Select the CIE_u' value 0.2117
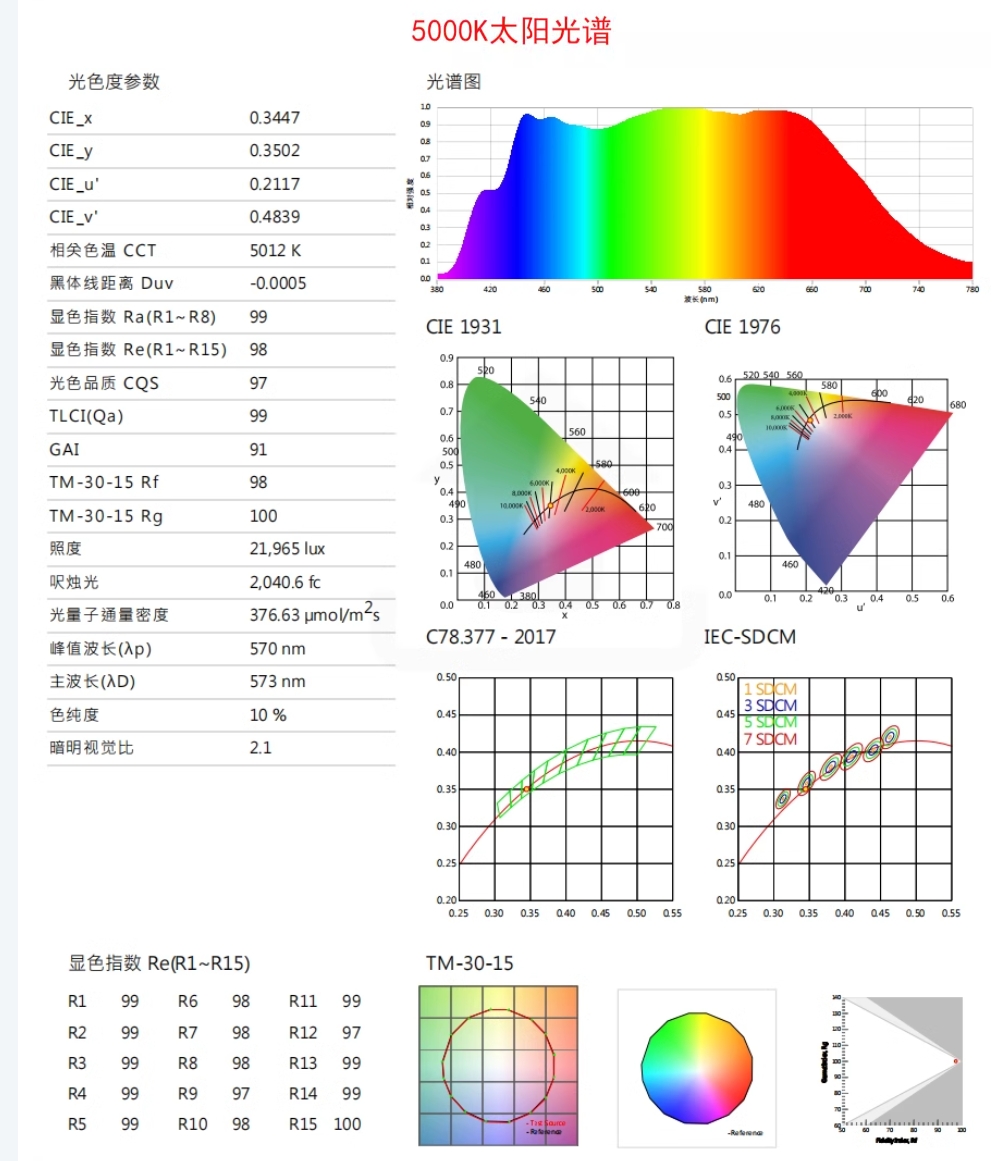The width and height of the screenshot is (1002, 1161). pos(274,184)
